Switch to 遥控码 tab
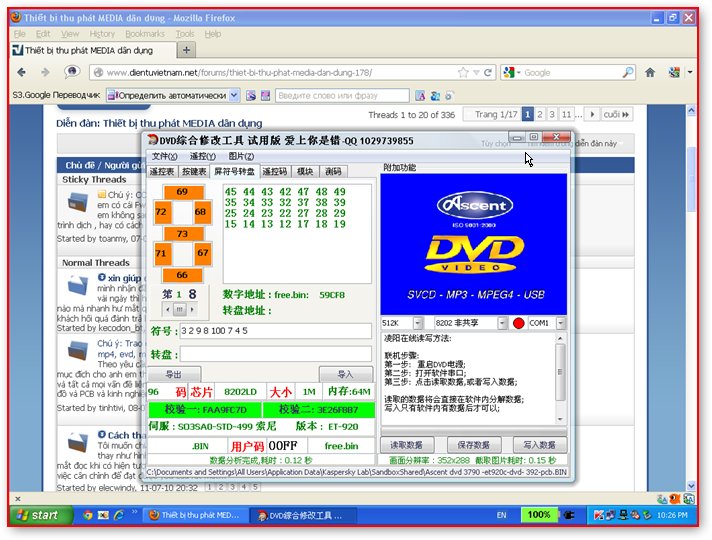 (275, 172)
